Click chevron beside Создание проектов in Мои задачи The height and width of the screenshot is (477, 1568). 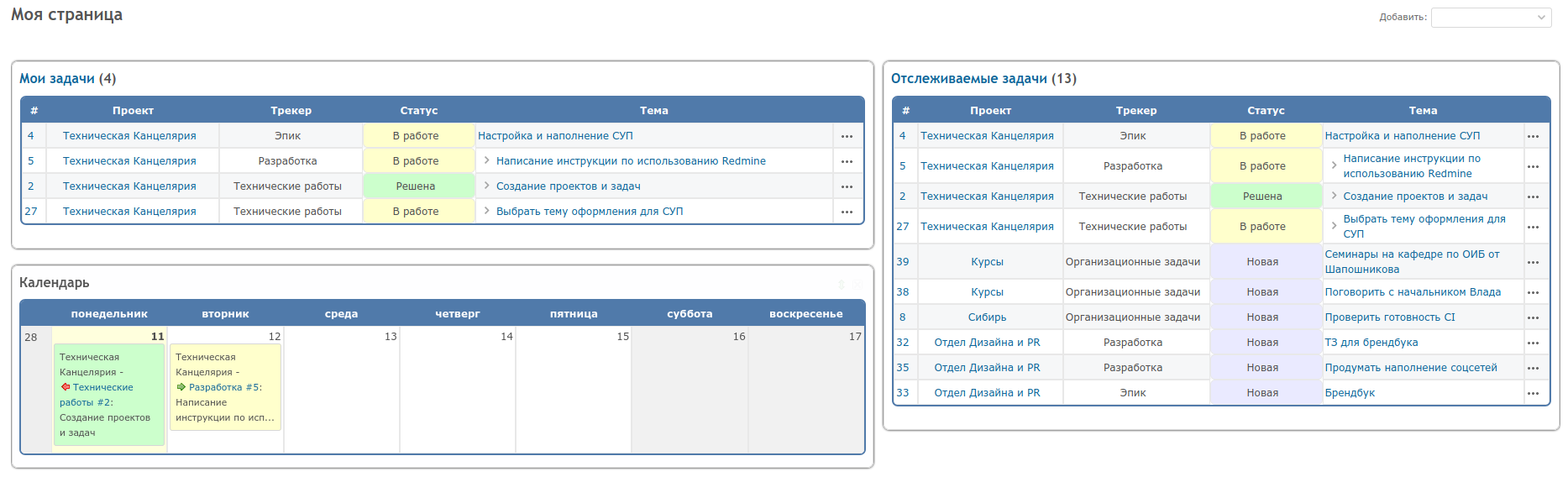[x=486, y=186]
